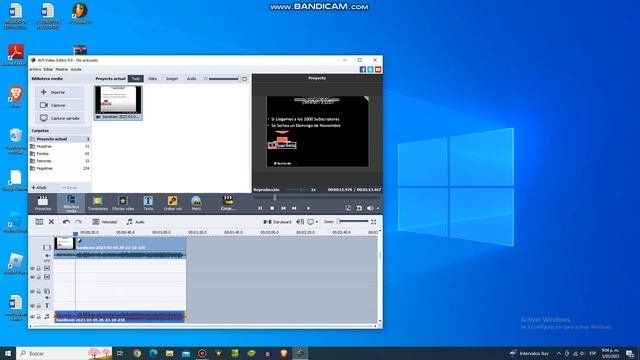Open the Menú disc tool

coord(196,203)
